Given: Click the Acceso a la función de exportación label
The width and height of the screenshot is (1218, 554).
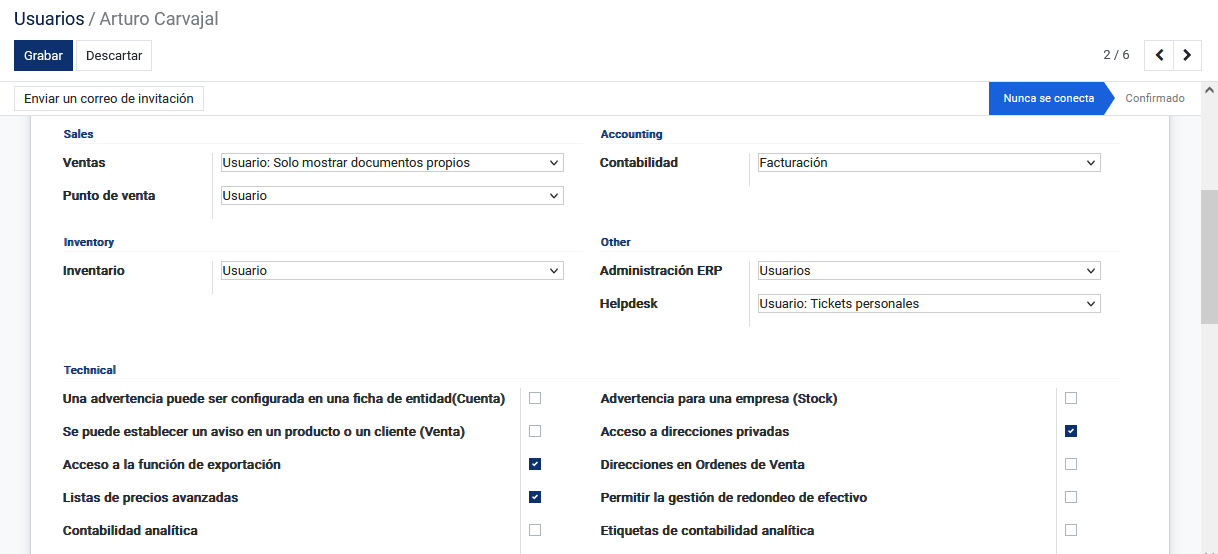Looking at the screenshot, I should tap(172, 465).
